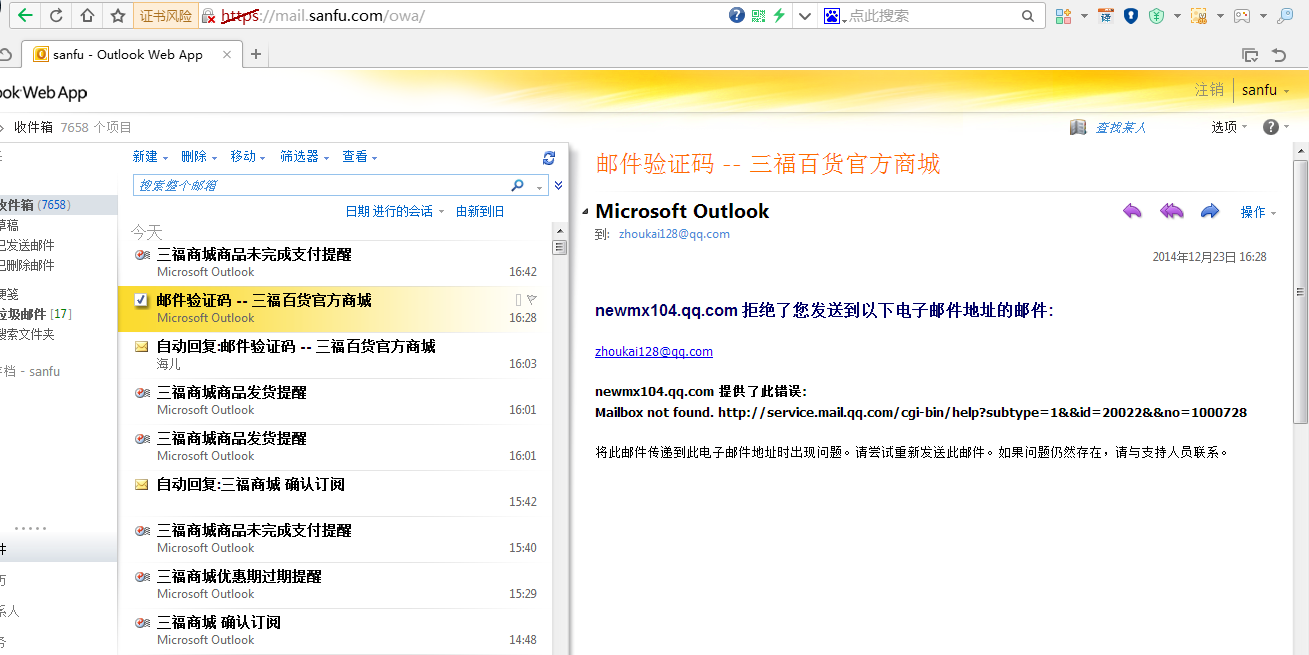Open the tab list window icon
Screen dimensions: 1309x655
[1249, 55]
